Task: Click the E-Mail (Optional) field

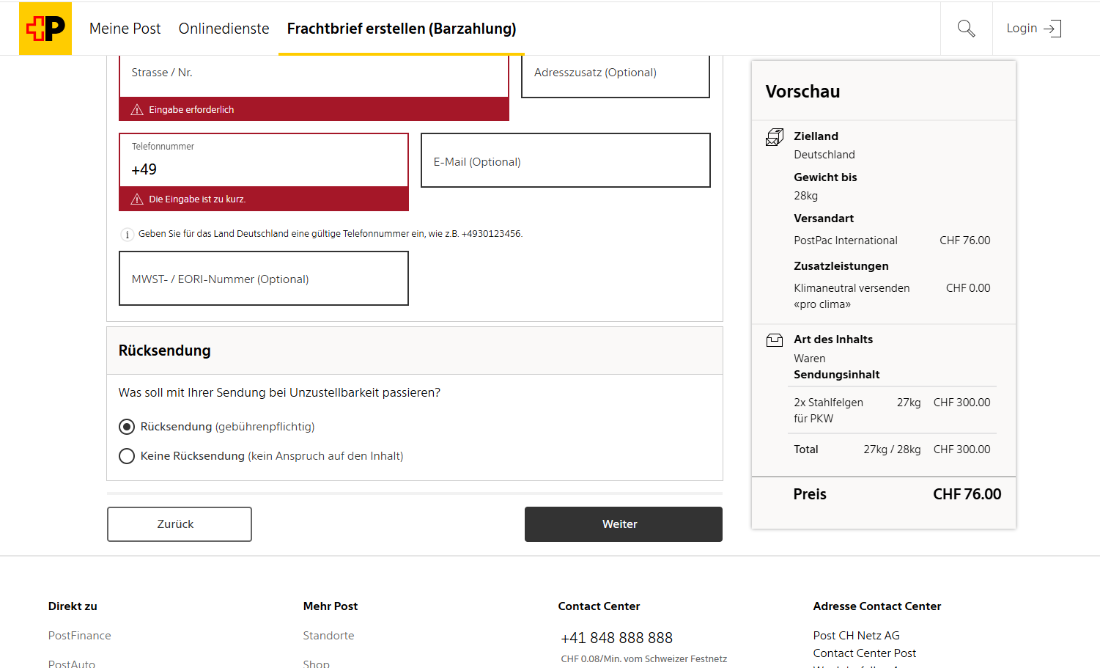Action: tap(565, 161)
